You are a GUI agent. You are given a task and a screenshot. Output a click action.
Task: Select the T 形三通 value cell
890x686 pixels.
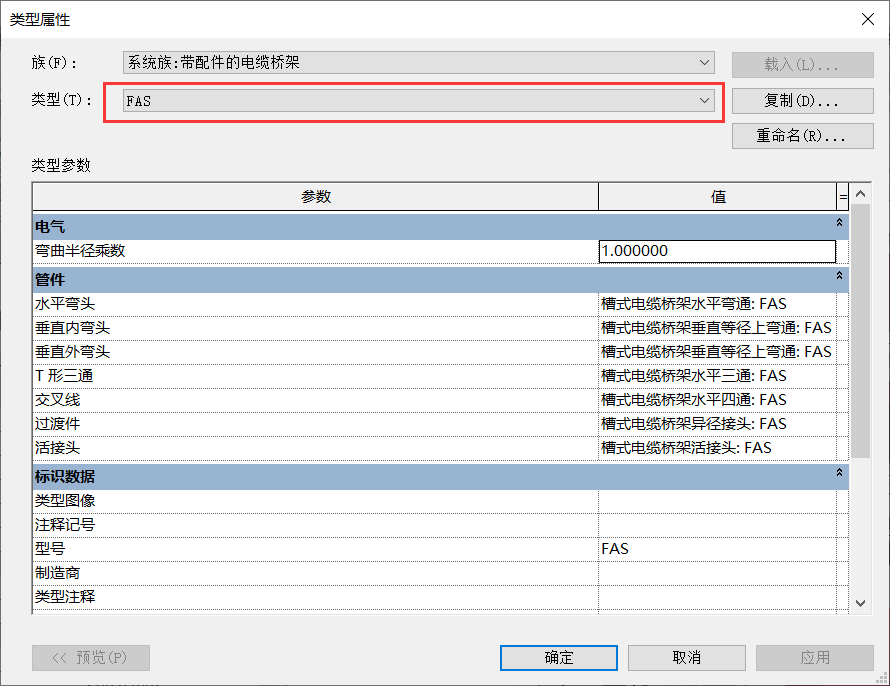click(716, 376)
